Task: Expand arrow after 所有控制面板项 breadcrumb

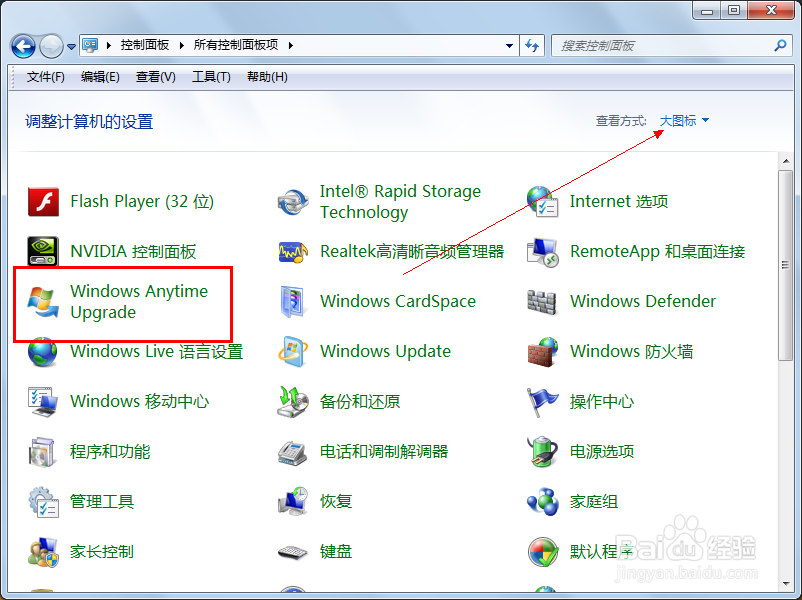Action: tap(291, 46)
